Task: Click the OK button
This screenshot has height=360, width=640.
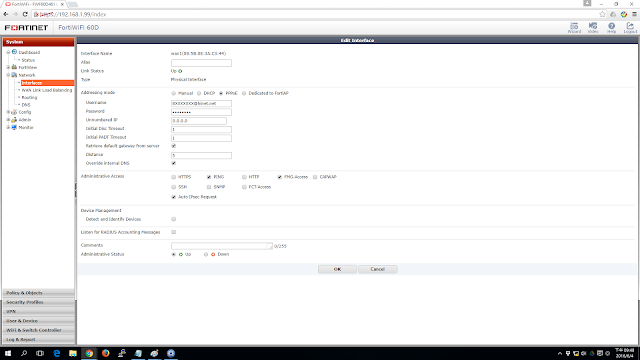Action: (337, 269)
